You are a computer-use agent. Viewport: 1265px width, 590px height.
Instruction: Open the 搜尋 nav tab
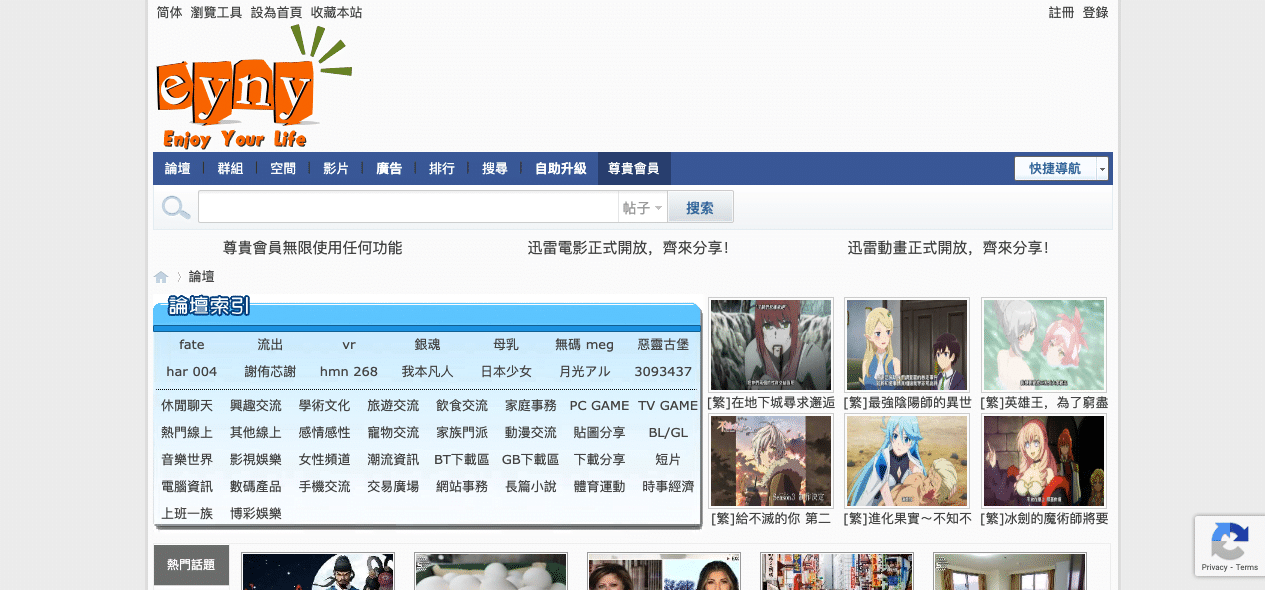point(495,169)
